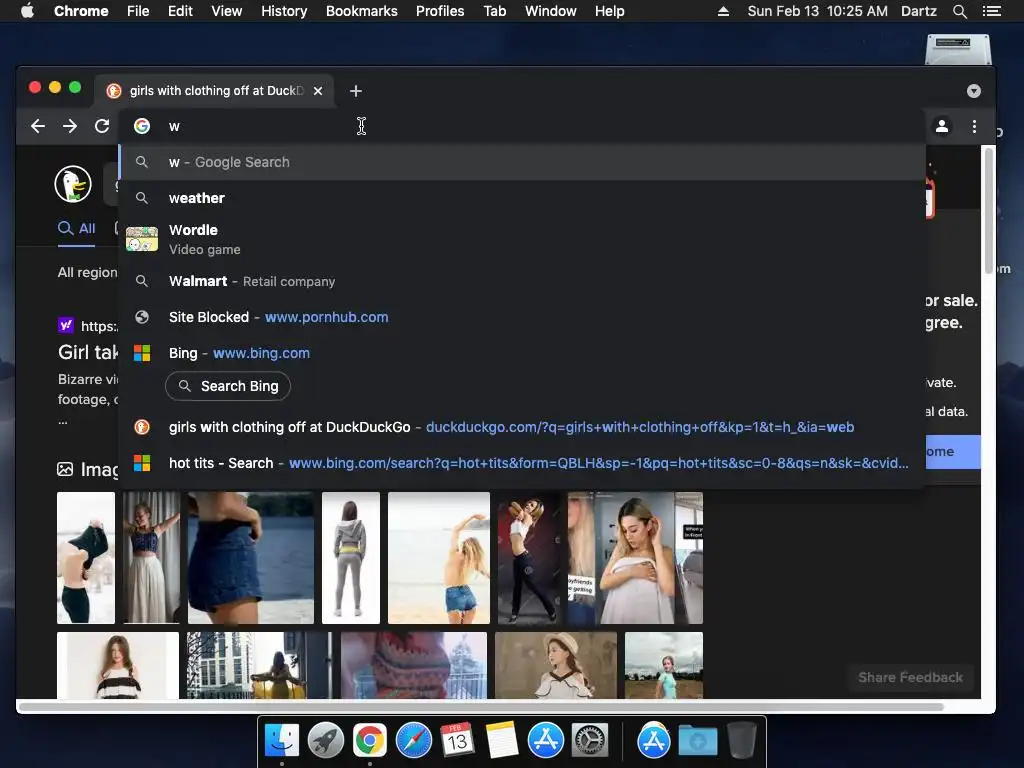Image resolution: width=1024 pixels, height=768 pixels.
Task: Open the Window menu
Action: pos(551,11)
